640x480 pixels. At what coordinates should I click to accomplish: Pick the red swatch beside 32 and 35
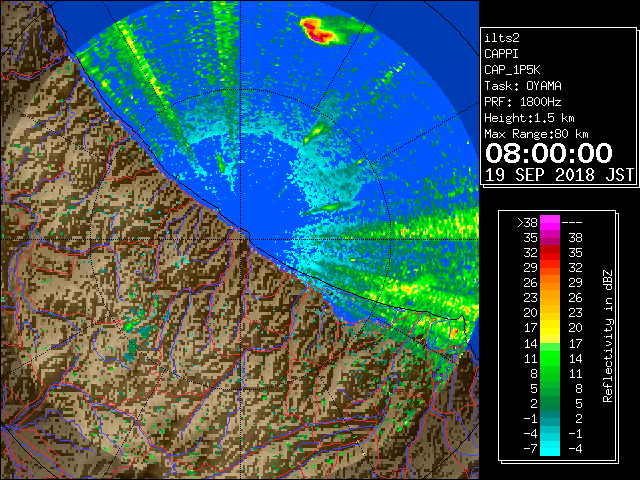coord(550,253)
